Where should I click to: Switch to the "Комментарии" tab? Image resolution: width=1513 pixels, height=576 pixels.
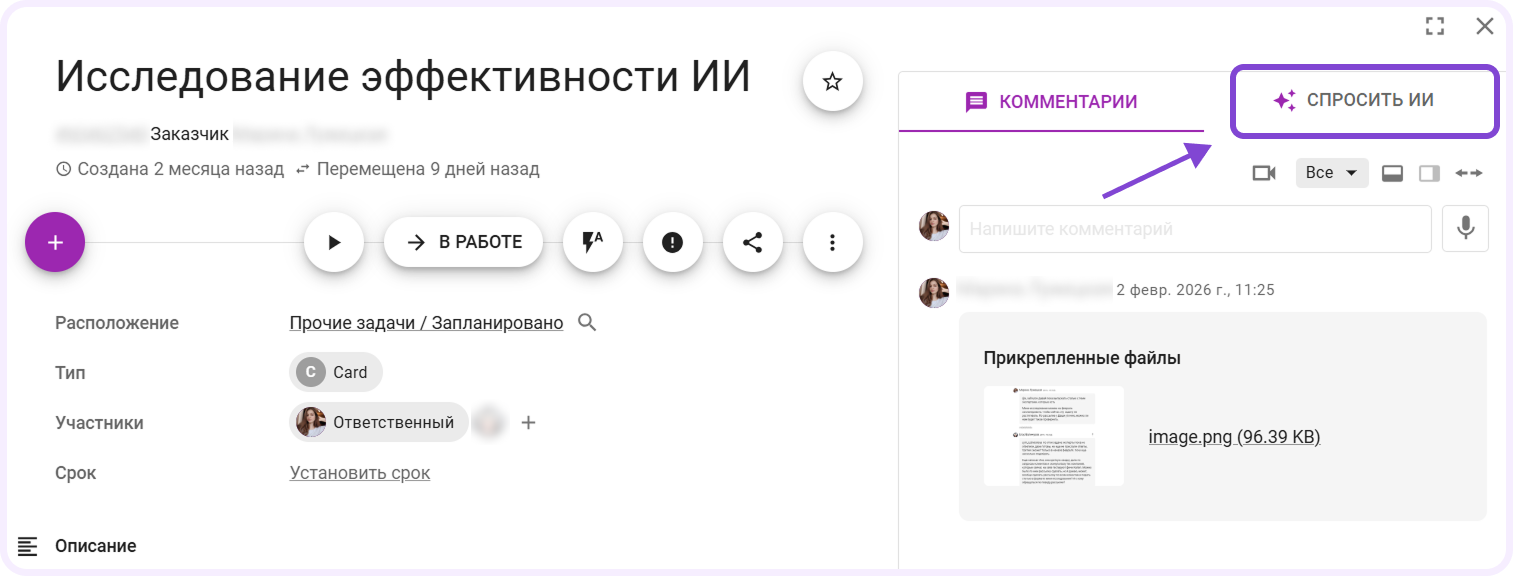(1051, 102)
